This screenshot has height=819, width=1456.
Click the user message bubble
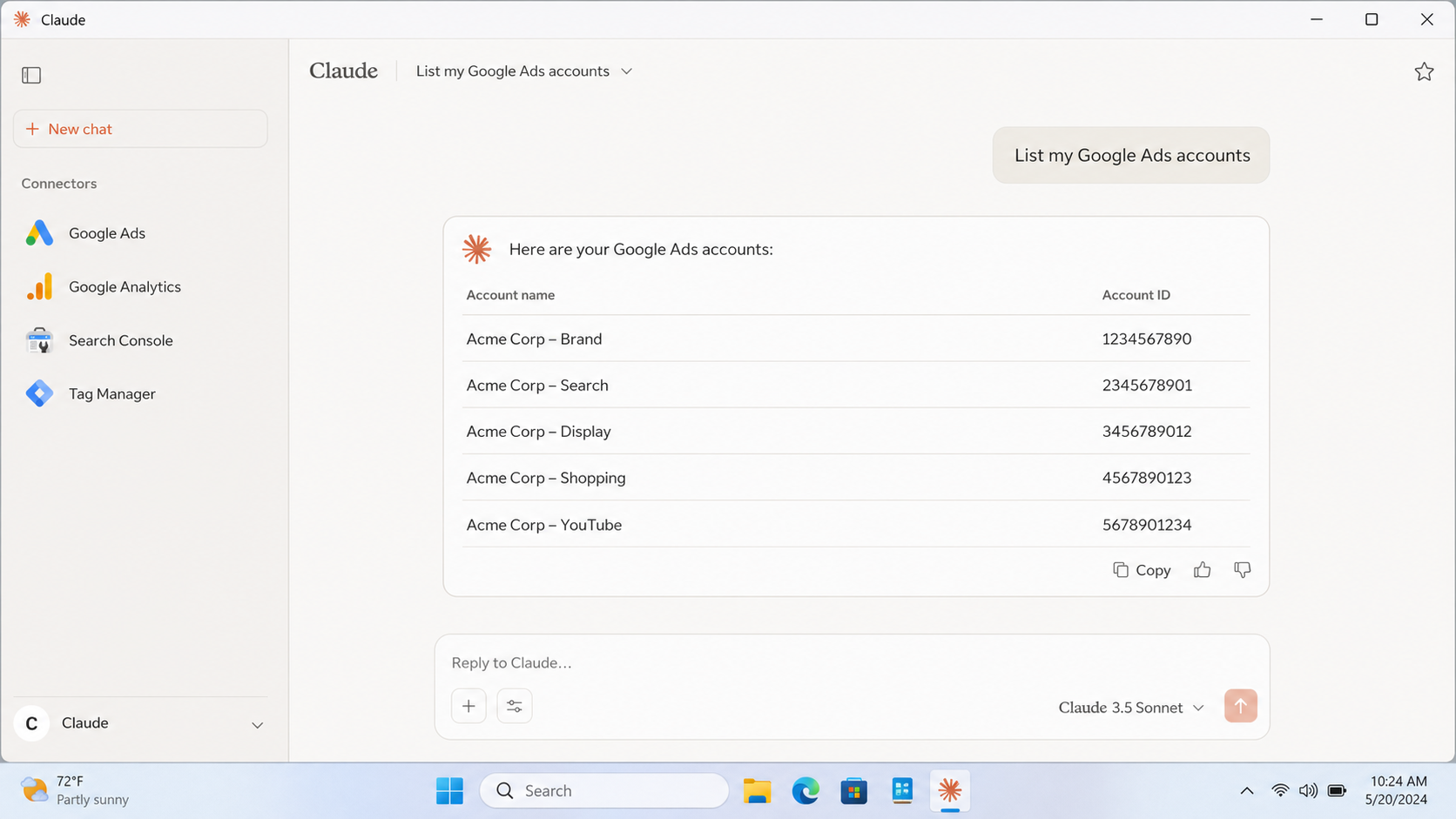1131,155
